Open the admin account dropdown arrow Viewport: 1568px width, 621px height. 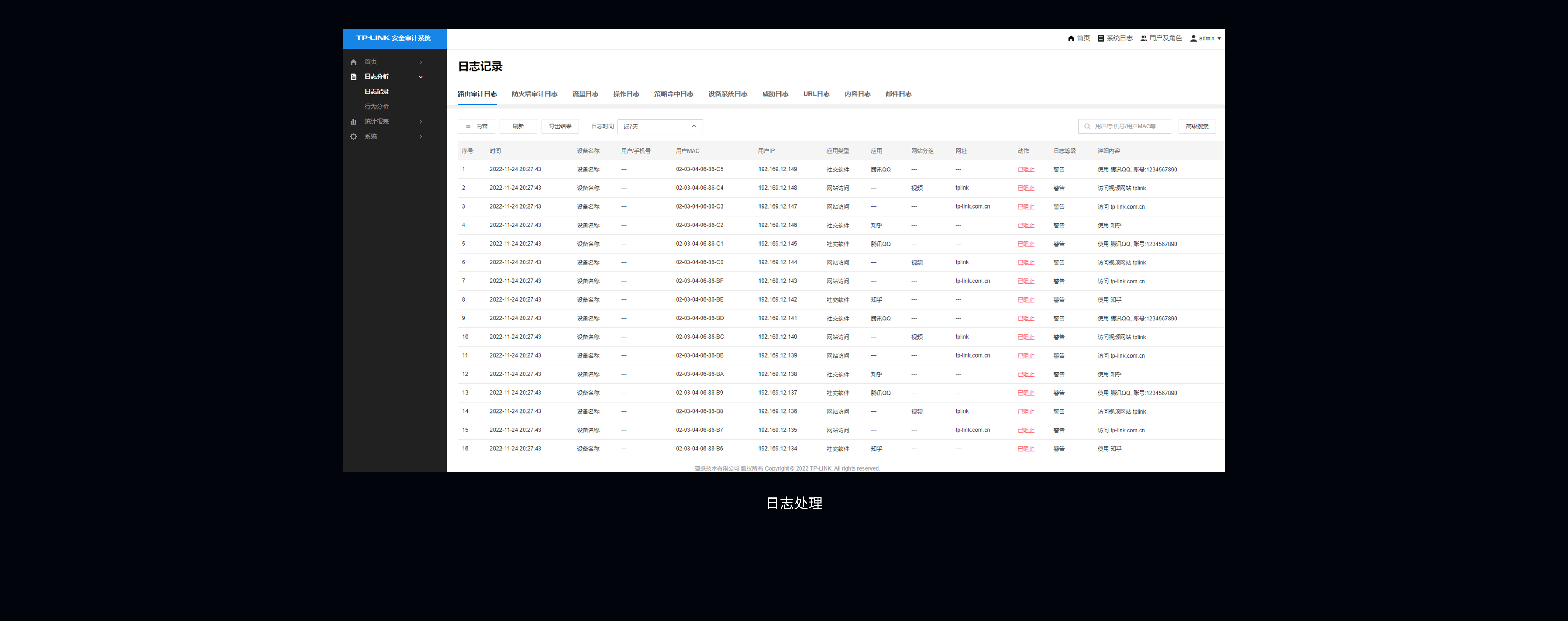[1219, 38]
